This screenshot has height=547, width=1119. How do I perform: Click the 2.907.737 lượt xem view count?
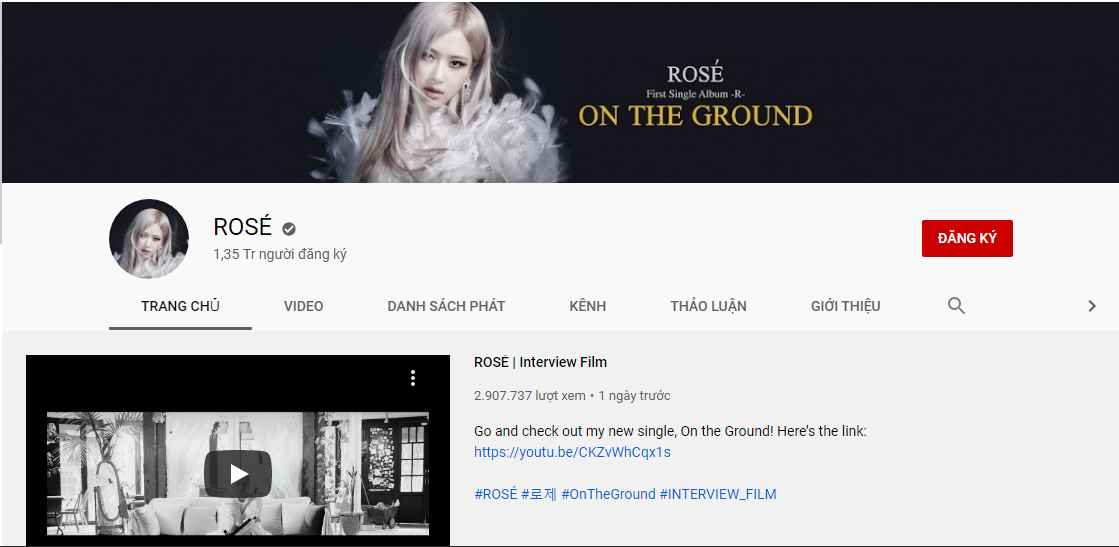[530, 396]
